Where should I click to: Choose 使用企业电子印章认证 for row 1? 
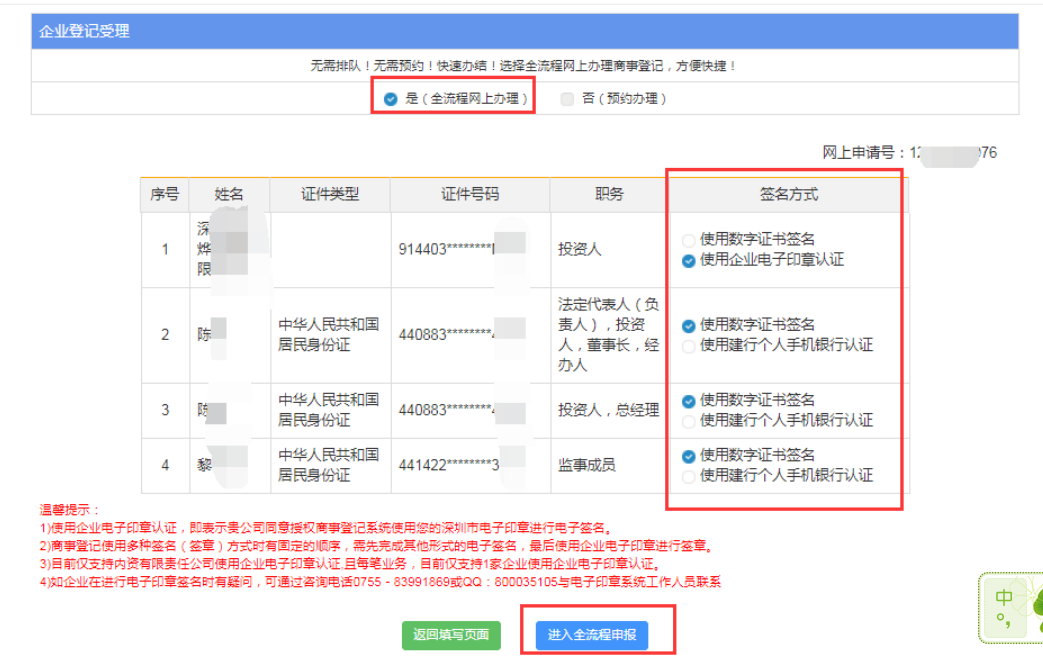688,260
